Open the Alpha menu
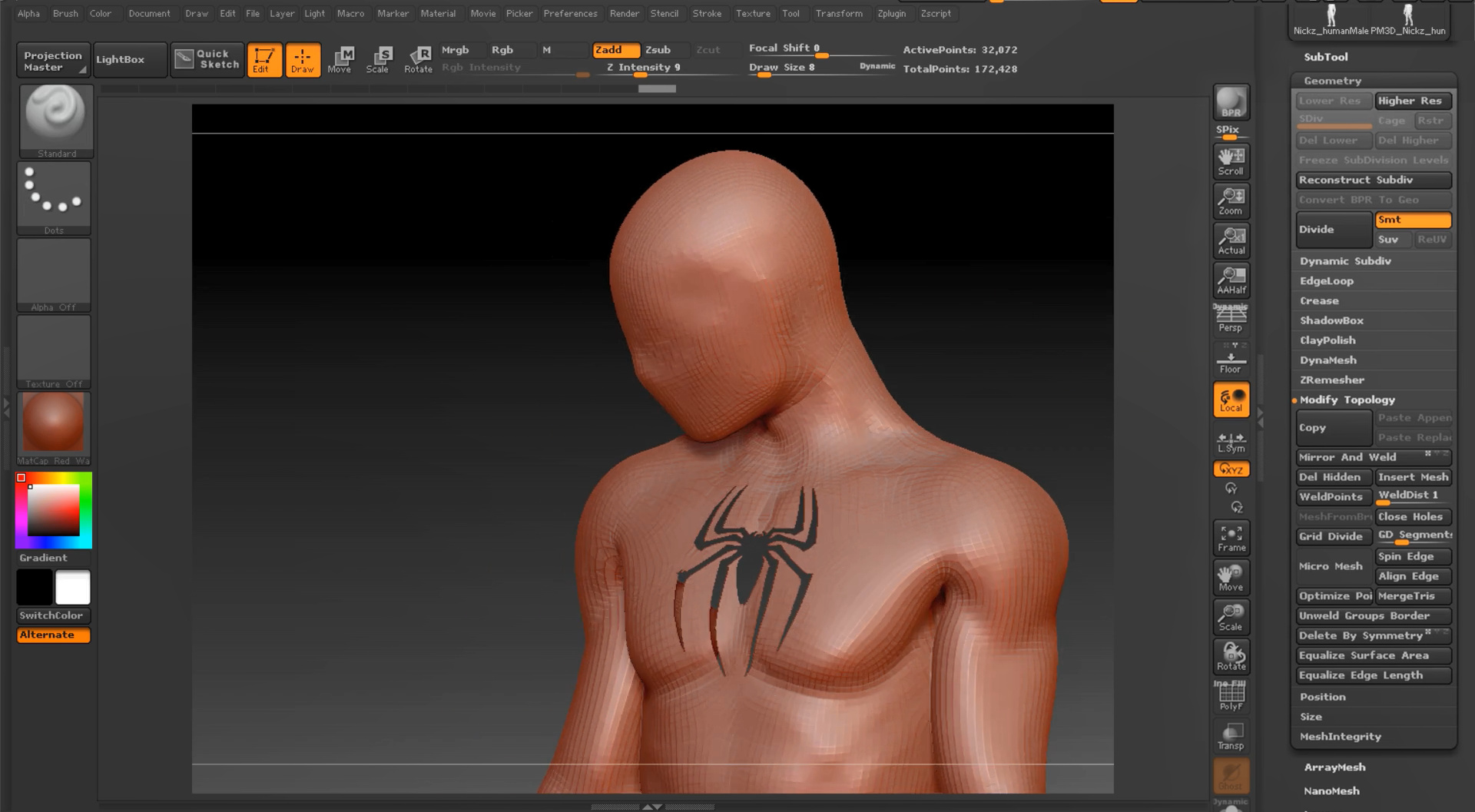Viewport: 1475px width, 812px height. pos(28,13)
